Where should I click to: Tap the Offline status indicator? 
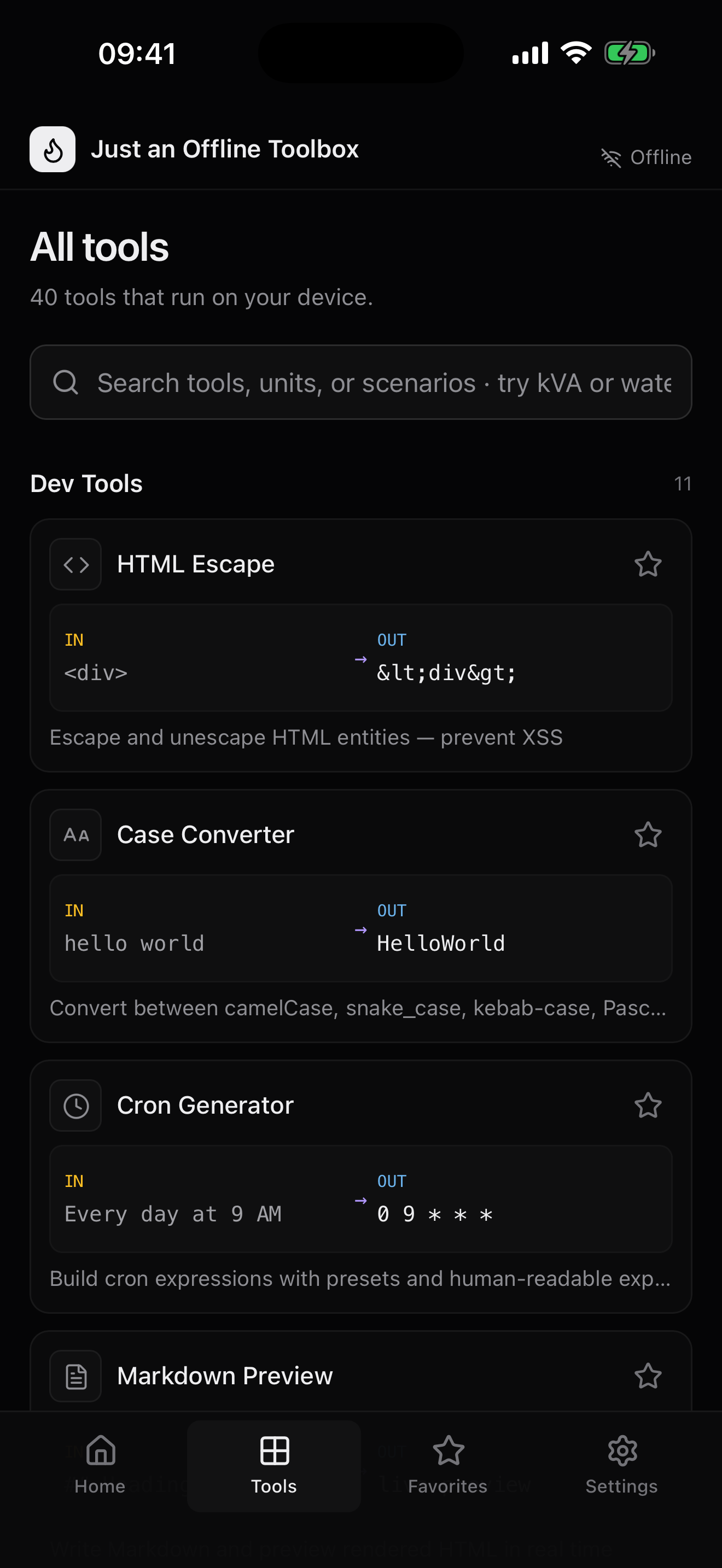click(x=646, y=157)
